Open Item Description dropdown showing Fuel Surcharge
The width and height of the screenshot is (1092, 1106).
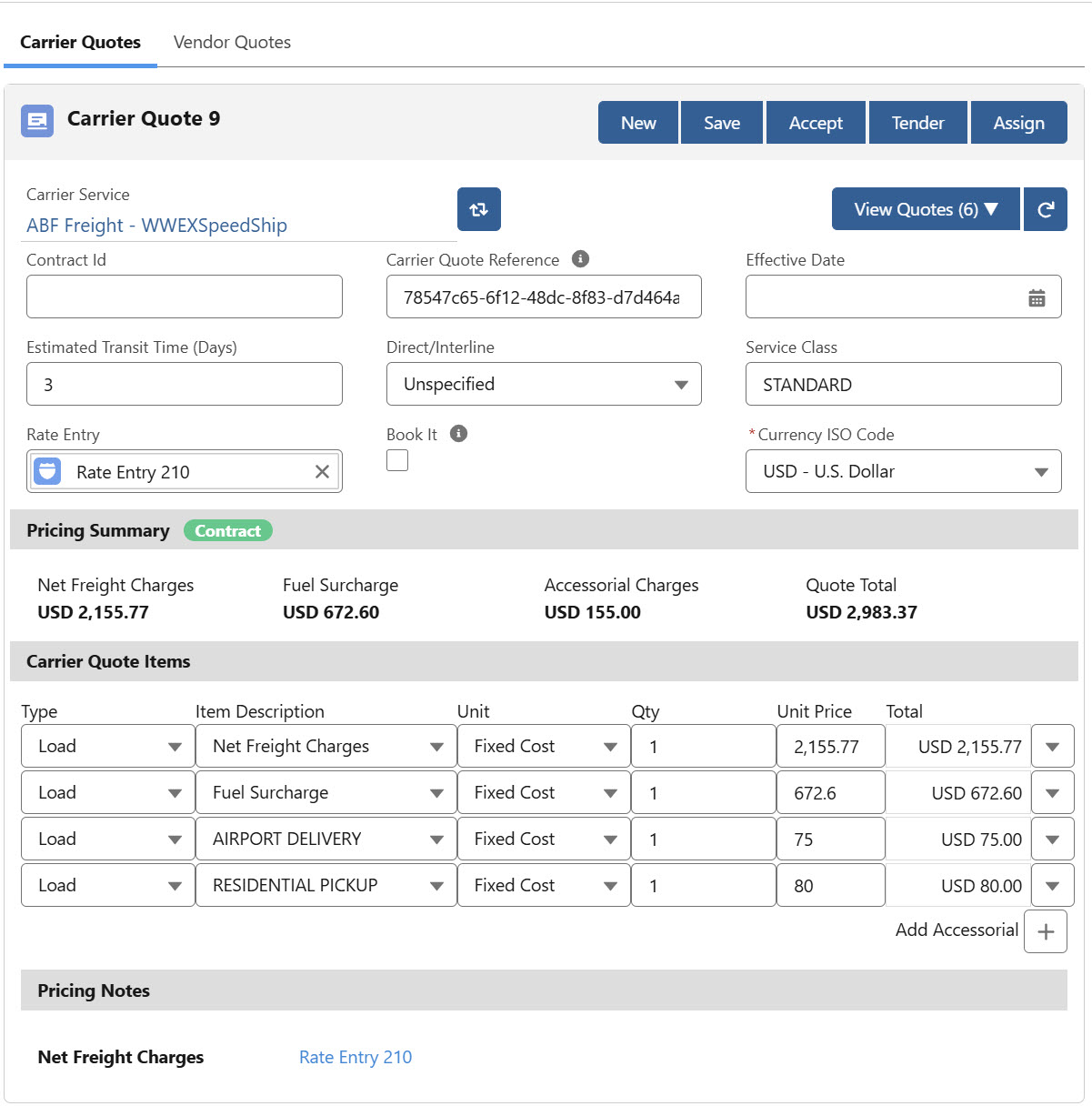click(326, 793)
